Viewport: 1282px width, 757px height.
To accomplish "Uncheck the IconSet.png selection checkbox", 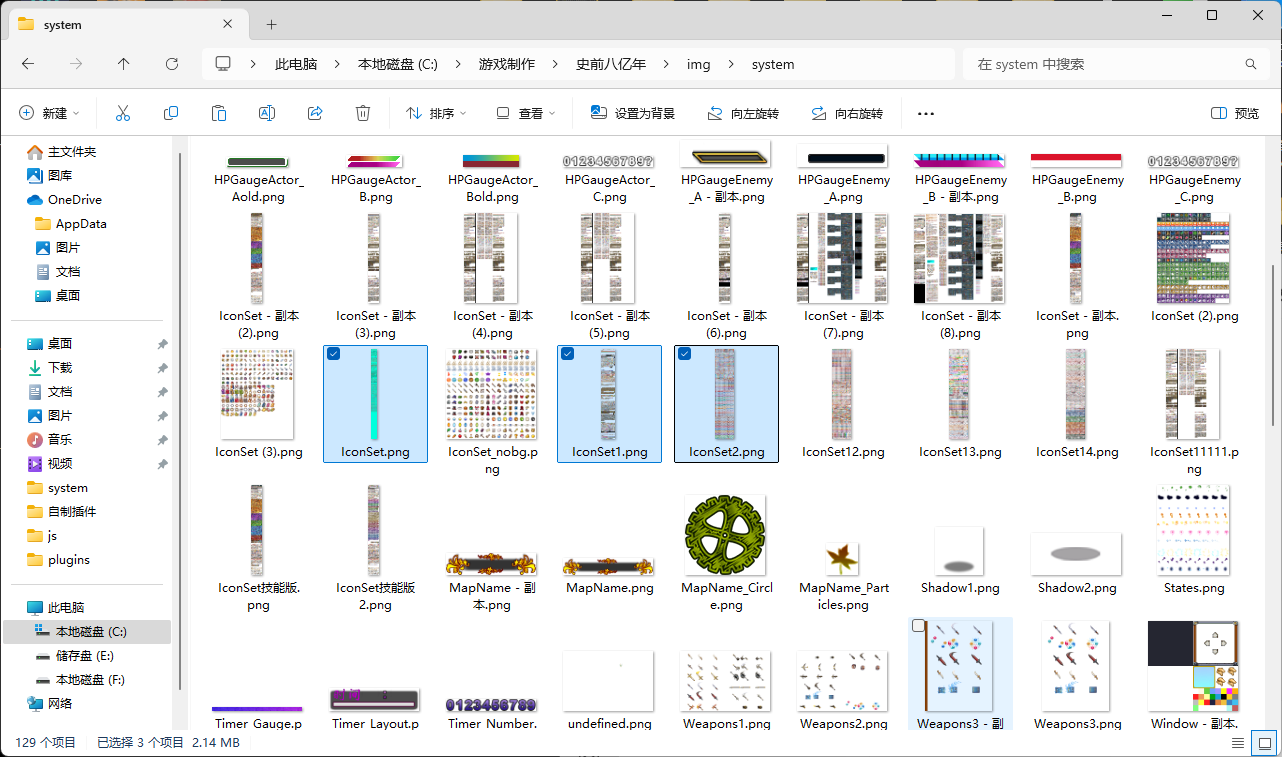I will [x=333, y=354].
